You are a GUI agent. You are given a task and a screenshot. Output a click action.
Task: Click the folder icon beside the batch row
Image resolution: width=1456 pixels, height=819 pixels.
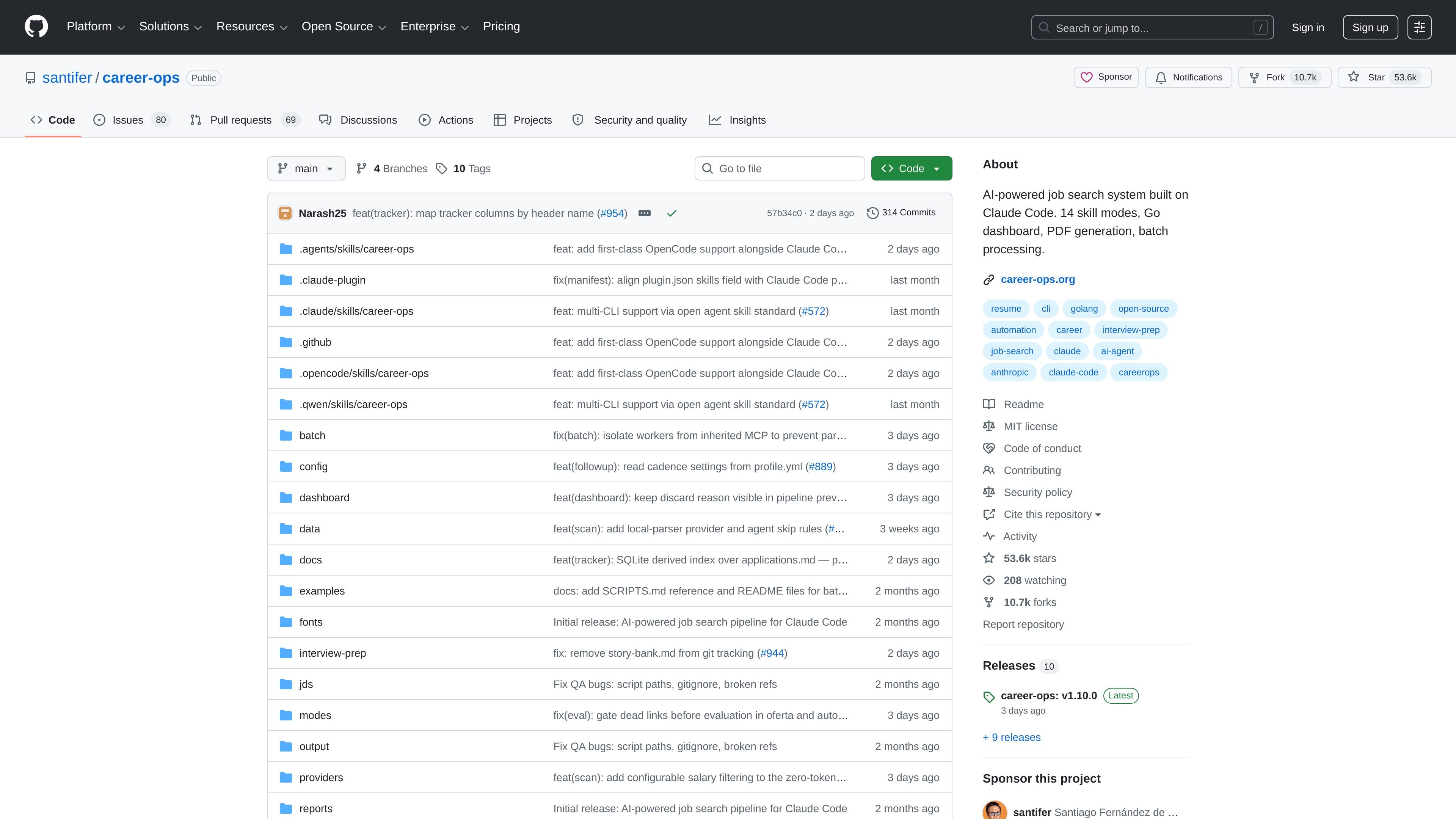click(x=286, y=435)
